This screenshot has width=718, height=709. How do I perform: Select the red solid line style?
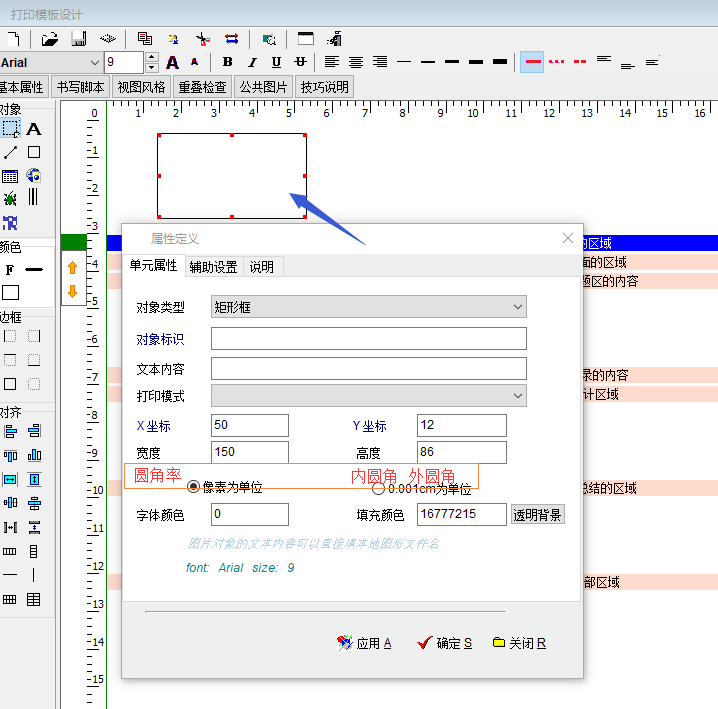point(532,62)
